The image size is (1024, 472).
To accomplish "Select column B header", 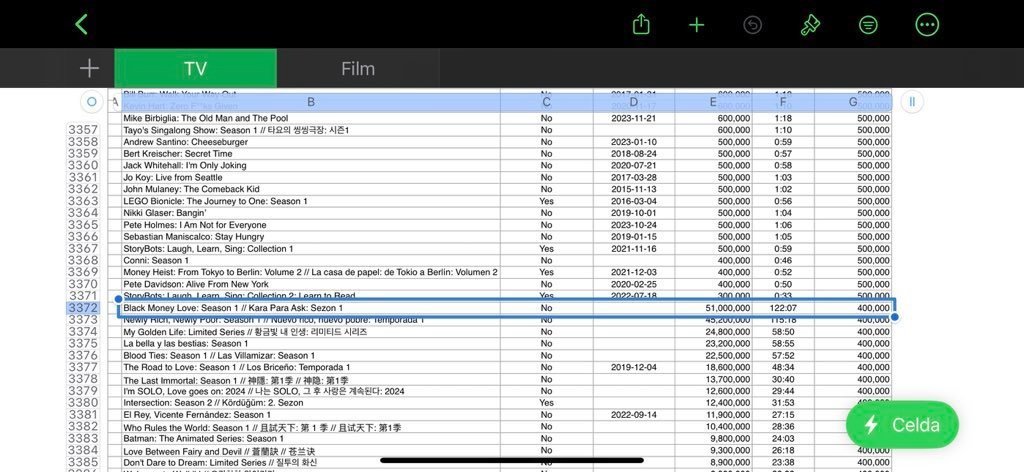I will [x=310, y=101].
